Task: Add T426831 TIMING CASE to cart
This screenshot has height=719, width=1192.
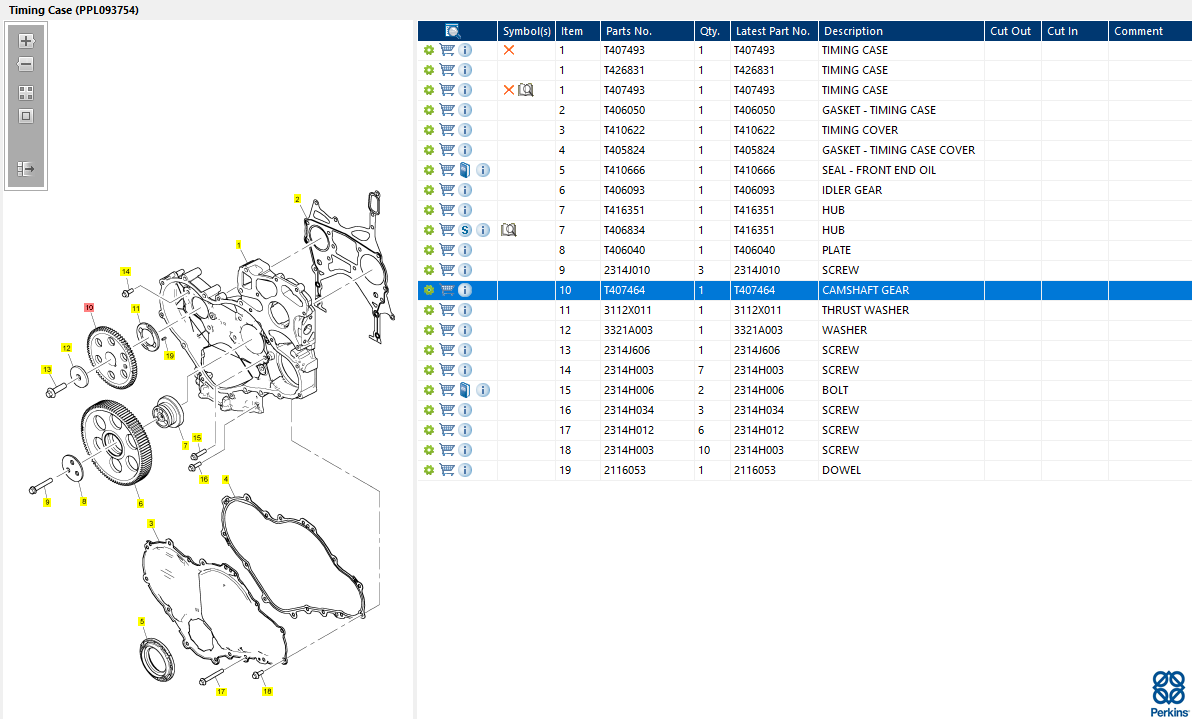Action: 447,70
